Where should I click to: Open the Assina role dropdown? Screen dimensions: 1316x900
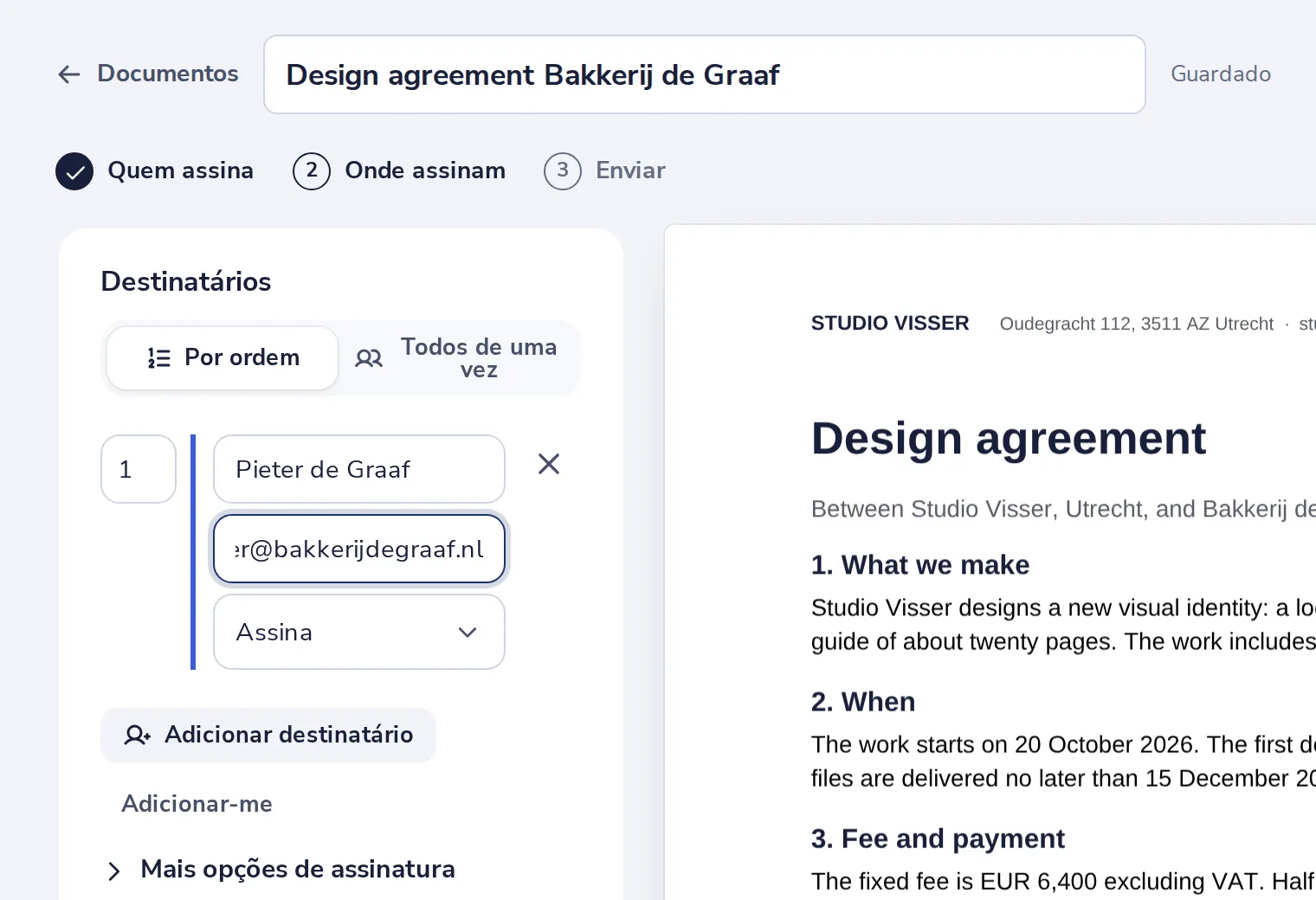pos(359,632)
